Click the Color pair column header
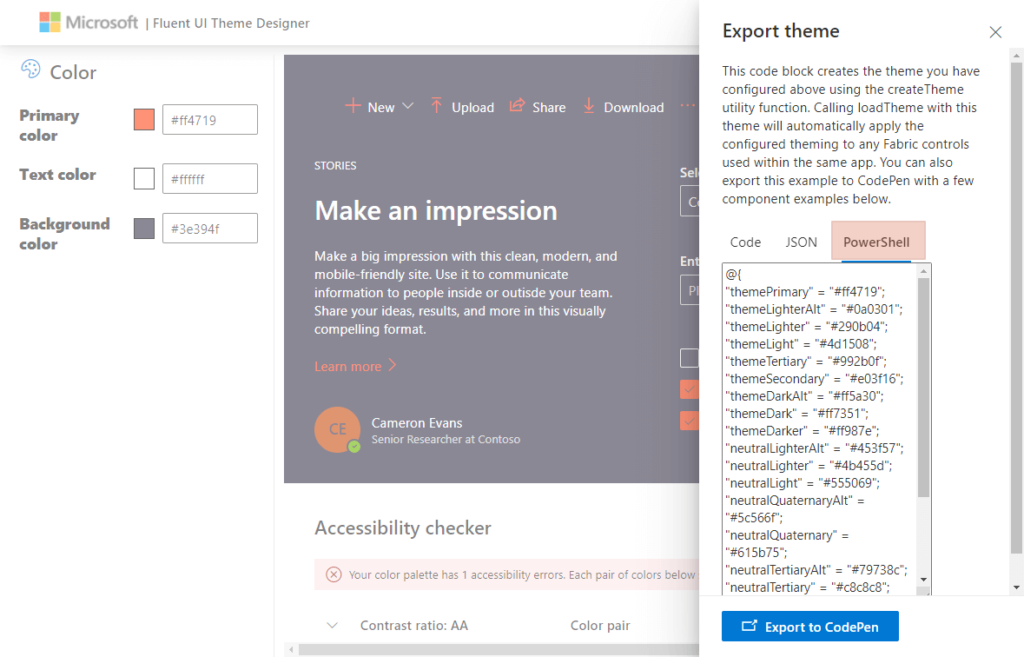Image resolution: width=1024 pixels, height=657 pixels. (x=600, y=626)
